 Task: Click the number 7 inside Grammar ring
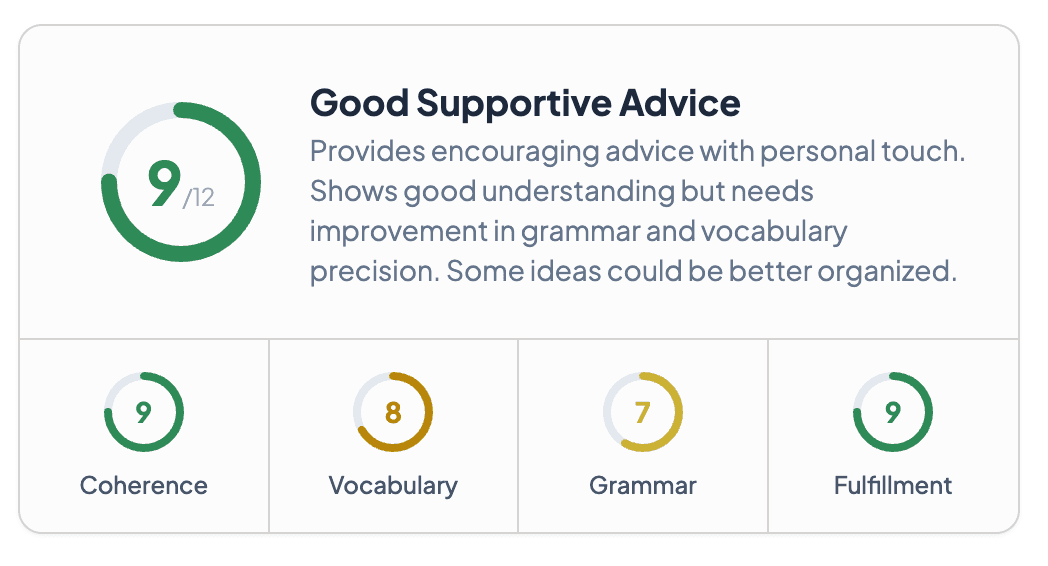click(x=643, y=412)
